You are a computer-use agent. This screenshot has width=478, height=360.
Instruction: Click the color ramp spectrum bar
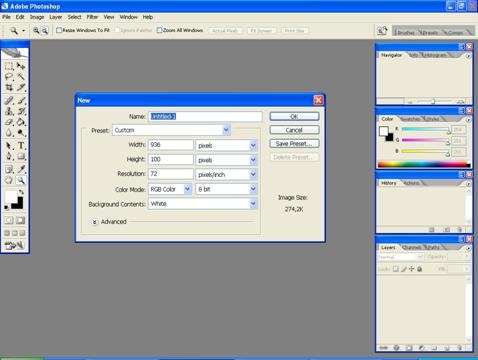(424, 164)
